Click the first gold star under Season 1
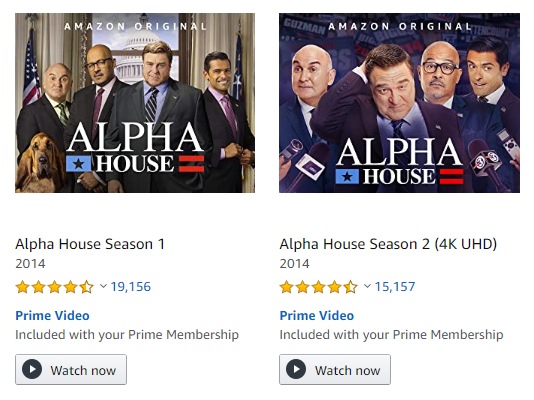 (x=22, y=287)
